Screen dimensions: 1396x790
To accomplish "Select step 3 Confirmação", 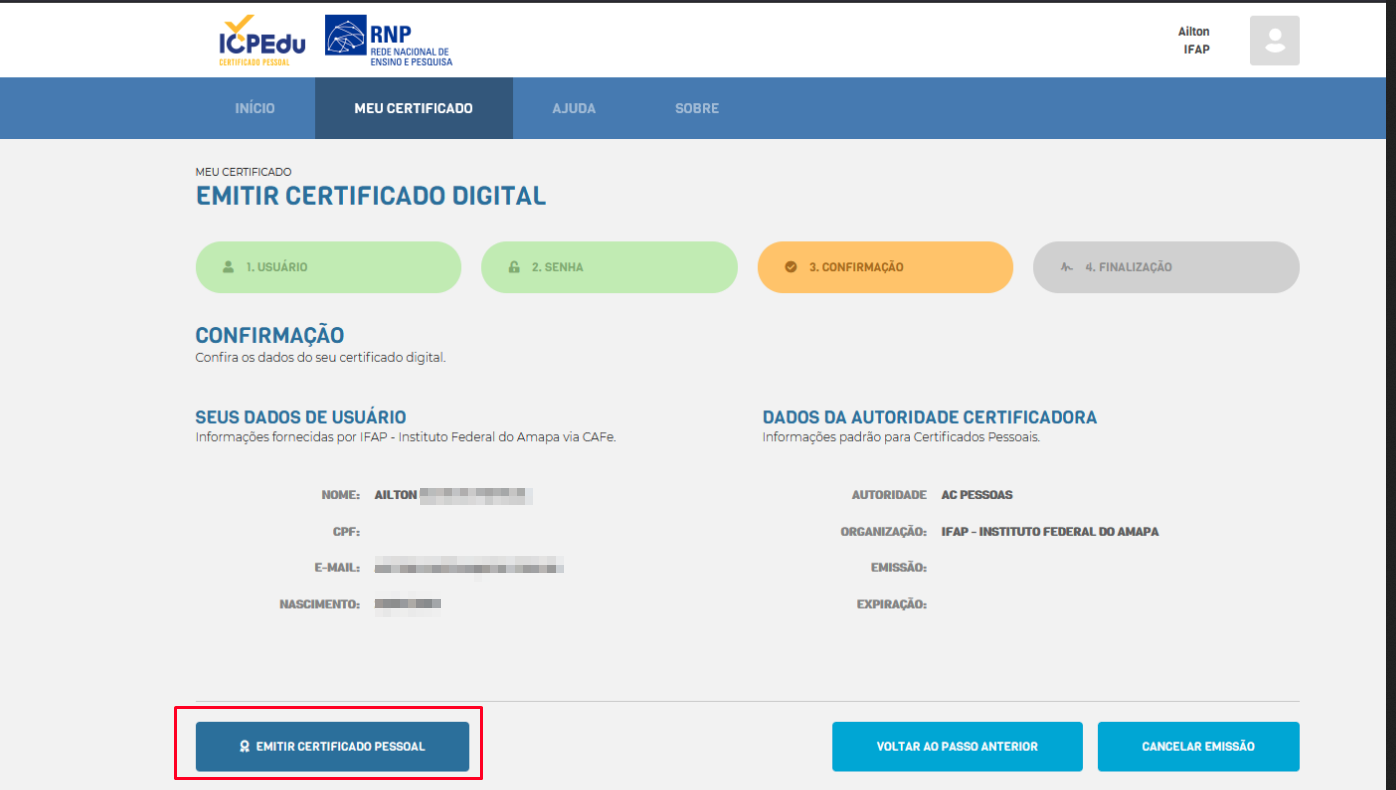I will coord(885,267).
